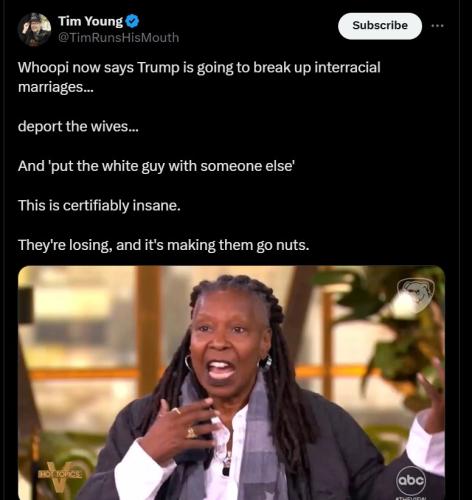Click the shield watermark logo in video corner
The width and height of the screenshot is (472, 500).
coord(415,294)
